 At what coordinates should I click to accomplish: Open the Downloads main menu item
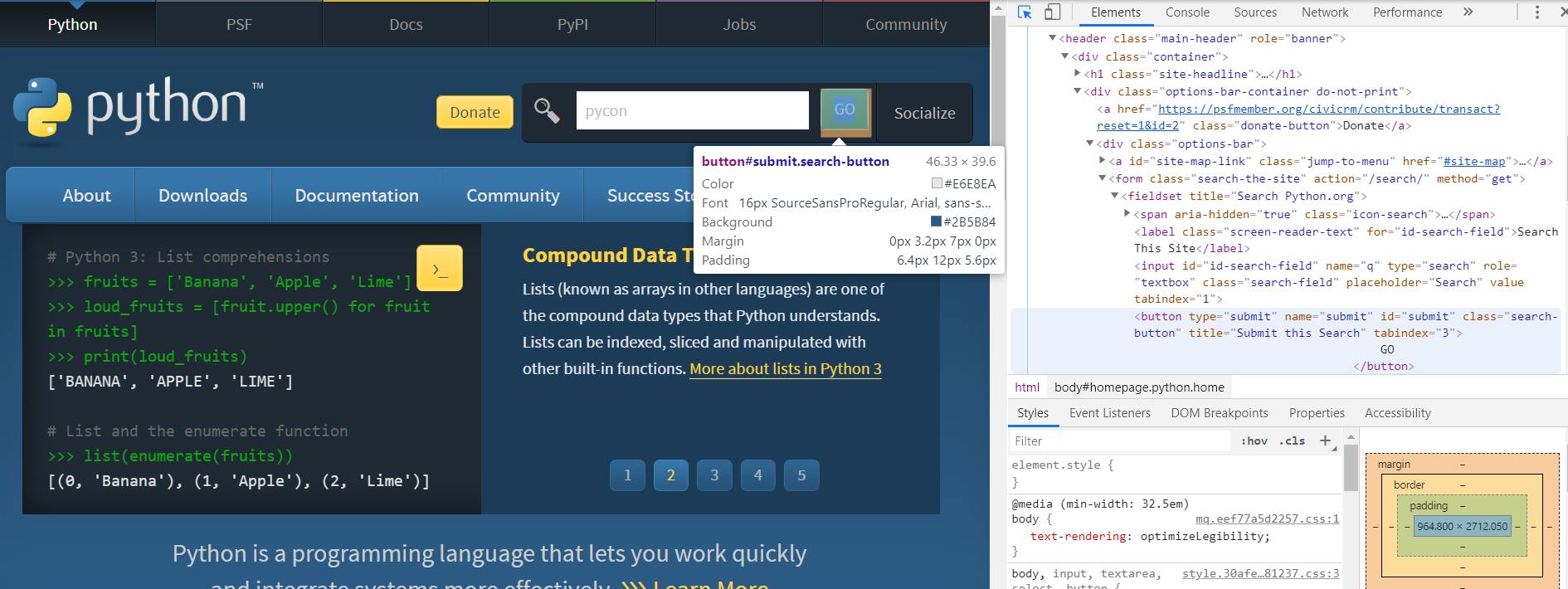[x=203, y=196]
